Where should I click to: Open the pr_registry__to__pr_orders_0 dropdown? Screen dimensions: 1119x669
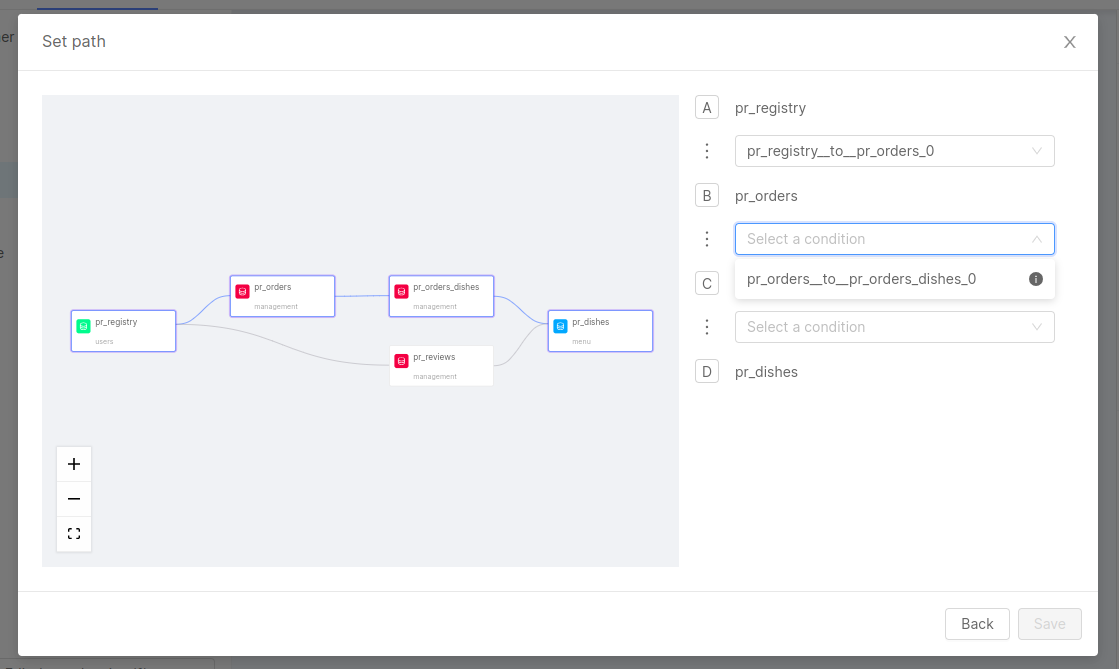point(894,150)
